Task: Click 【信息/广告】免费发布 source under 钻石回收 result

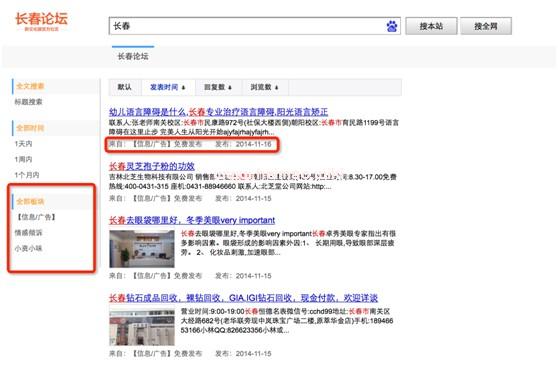Action: point(167,354)
